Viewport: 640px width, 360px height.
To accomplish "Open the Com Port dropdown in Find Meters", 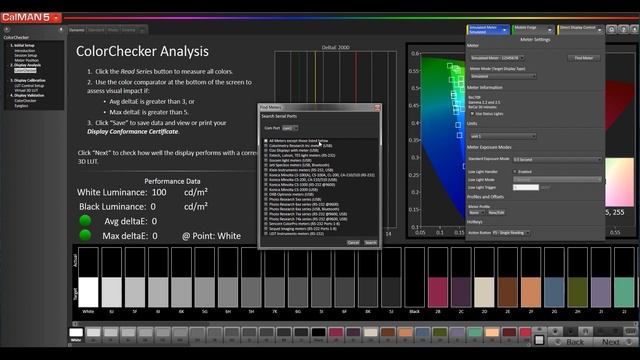I will [290, 128].
